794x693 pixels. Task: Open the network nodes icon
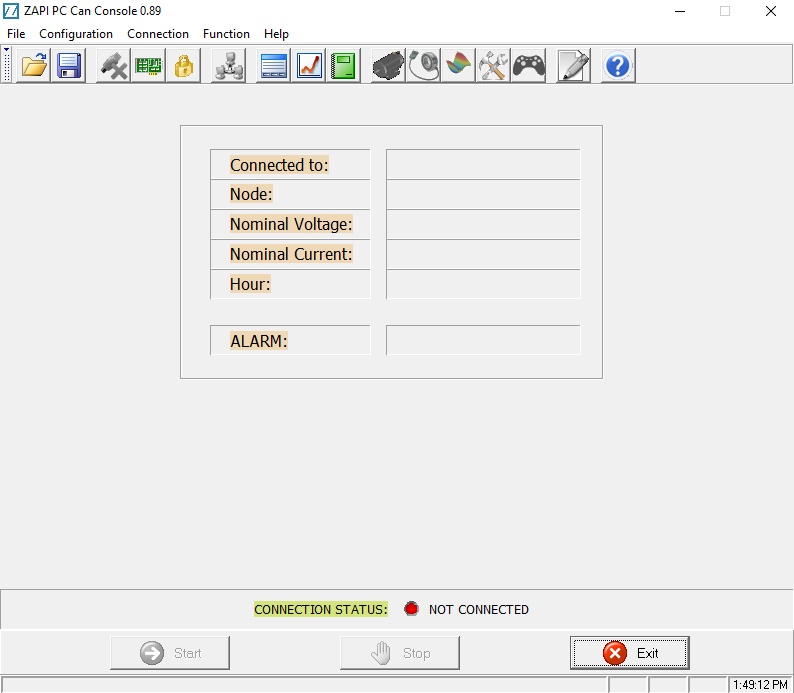click(x=228, y=65)
